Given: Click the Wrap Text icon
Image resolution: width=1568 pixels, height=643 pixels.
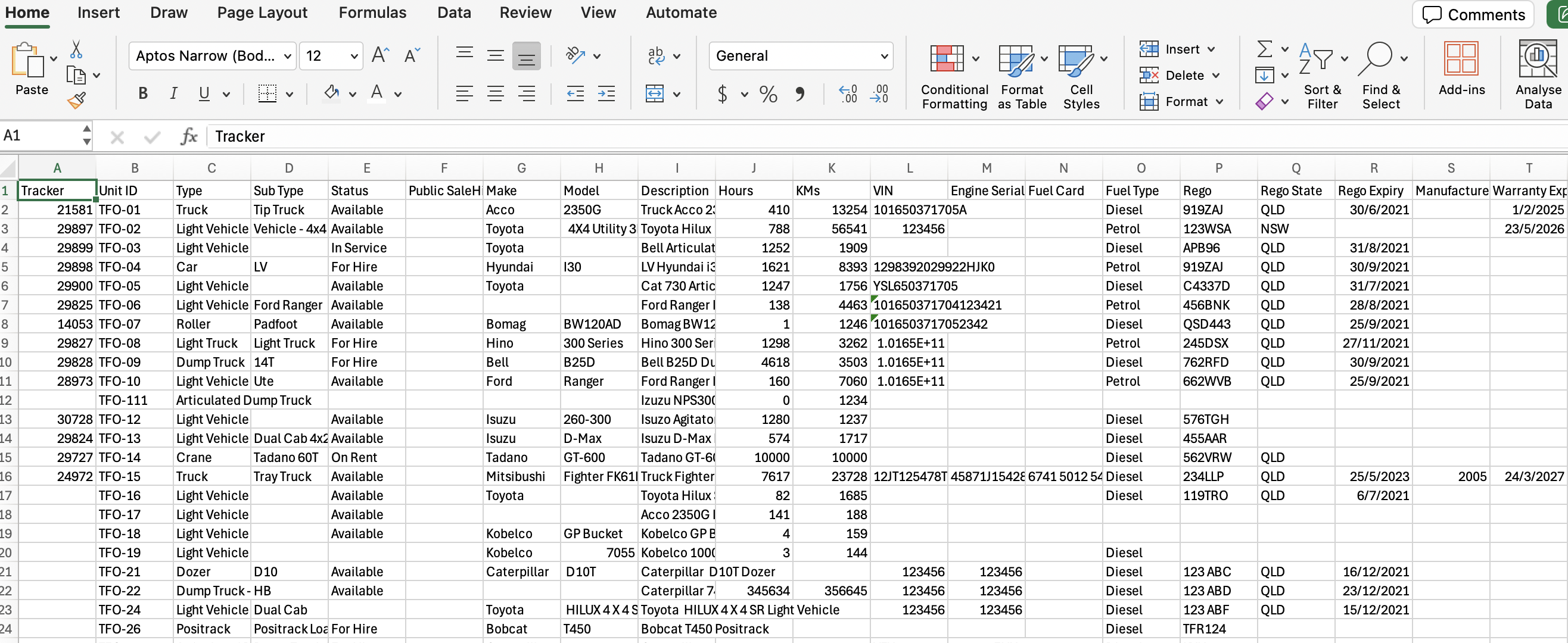Looking at the screenshot, I should (656, 55).
